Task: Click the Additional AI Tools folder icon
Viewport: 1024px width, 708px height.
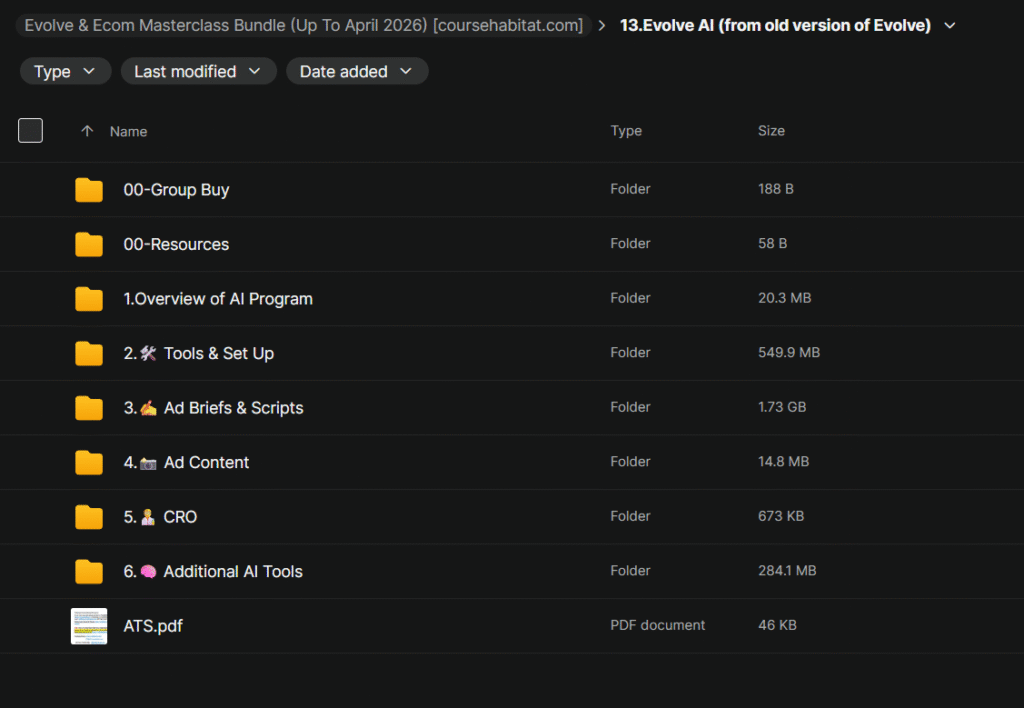Action: click(x=89, y=571)
